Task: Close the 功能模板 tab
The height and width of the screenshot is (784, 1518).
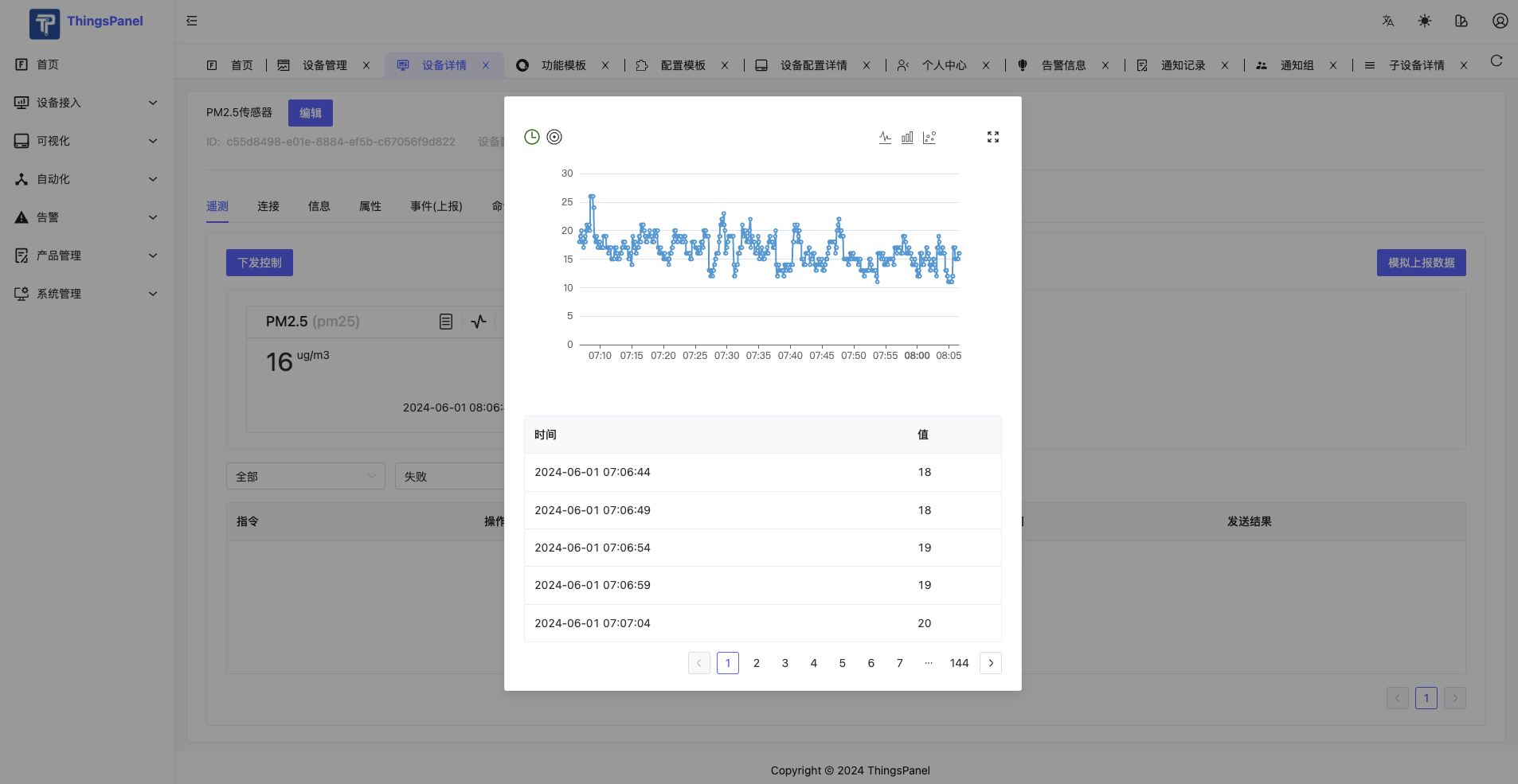Action: (x=605, y=65)
